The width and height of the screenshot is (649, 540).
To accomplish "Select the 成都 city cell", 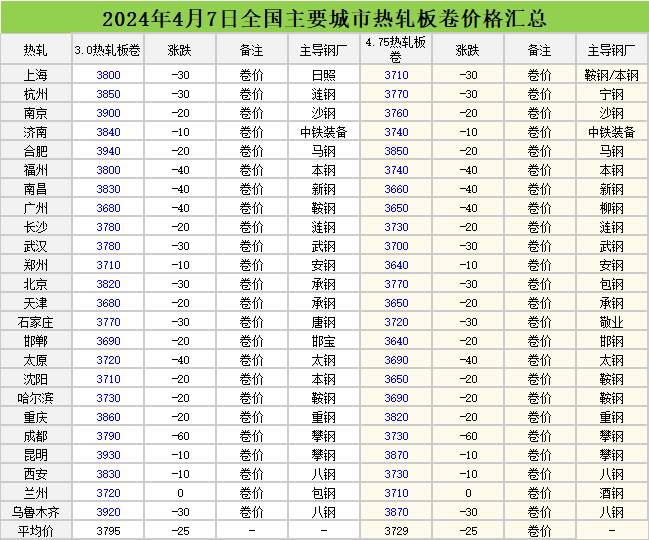I will (36, 436).
